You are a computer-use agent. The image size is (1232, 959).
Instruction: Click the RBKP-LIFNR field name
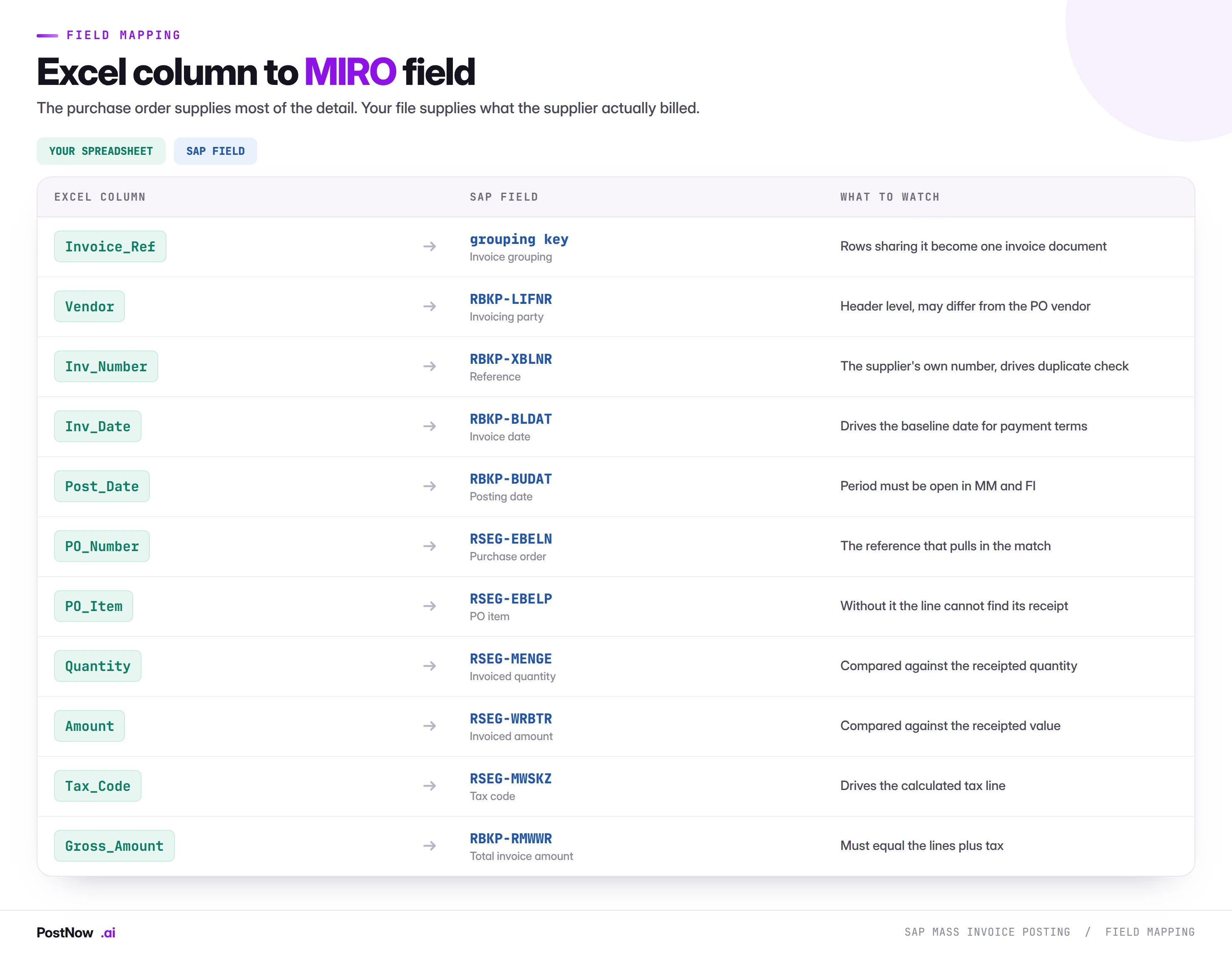[511, 299]
